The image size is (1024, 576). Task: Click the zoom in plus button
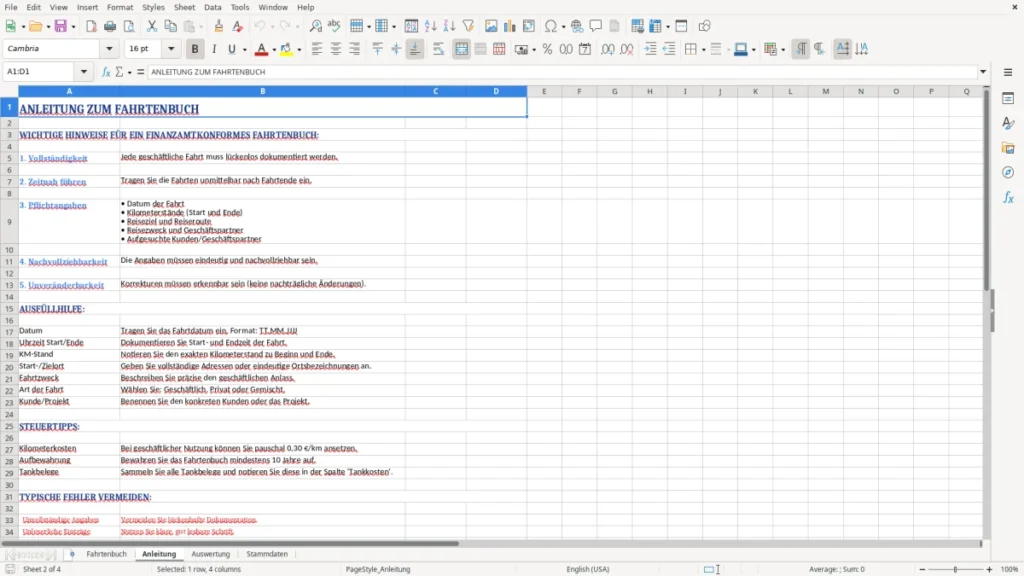coord(989,569)
